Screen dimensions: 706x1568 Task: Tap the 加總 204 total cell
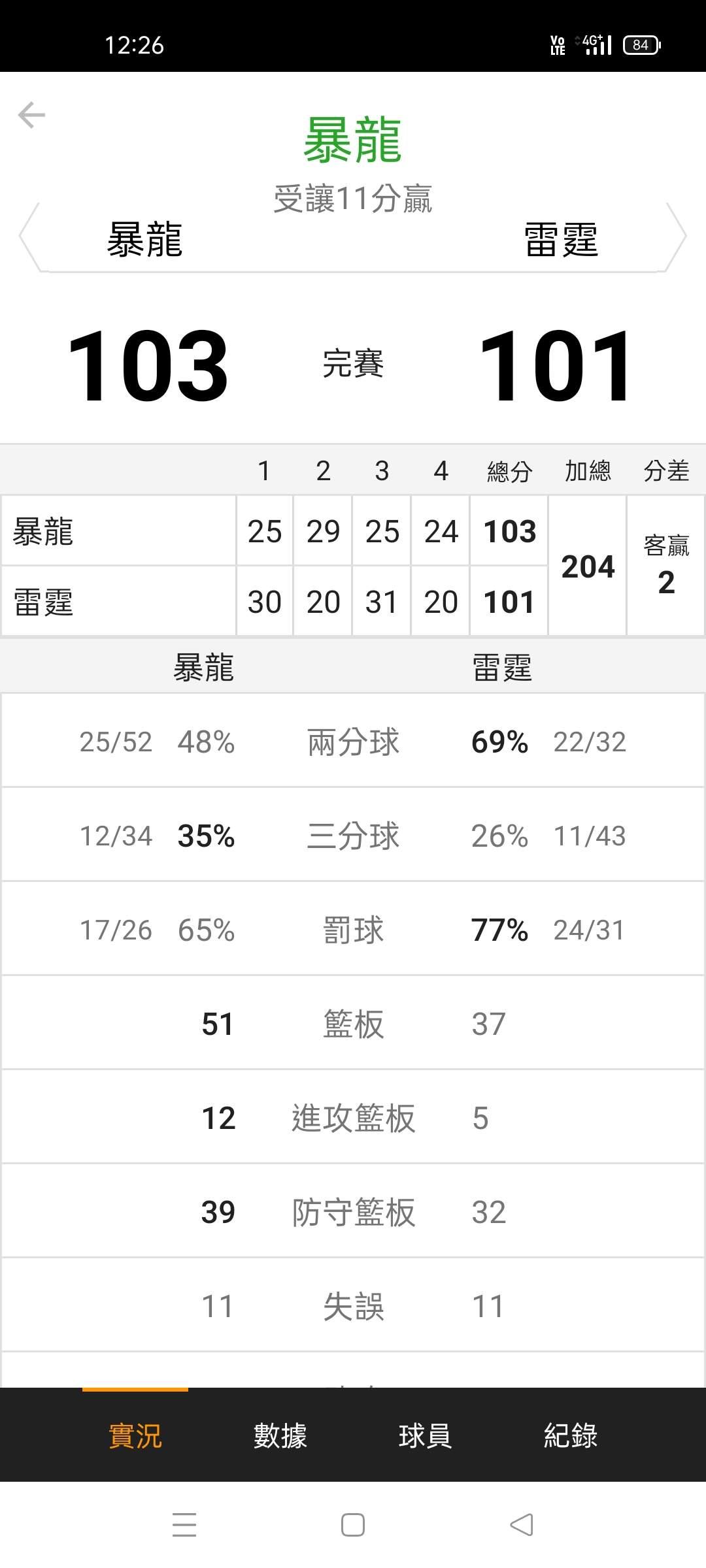coord(588,566)
